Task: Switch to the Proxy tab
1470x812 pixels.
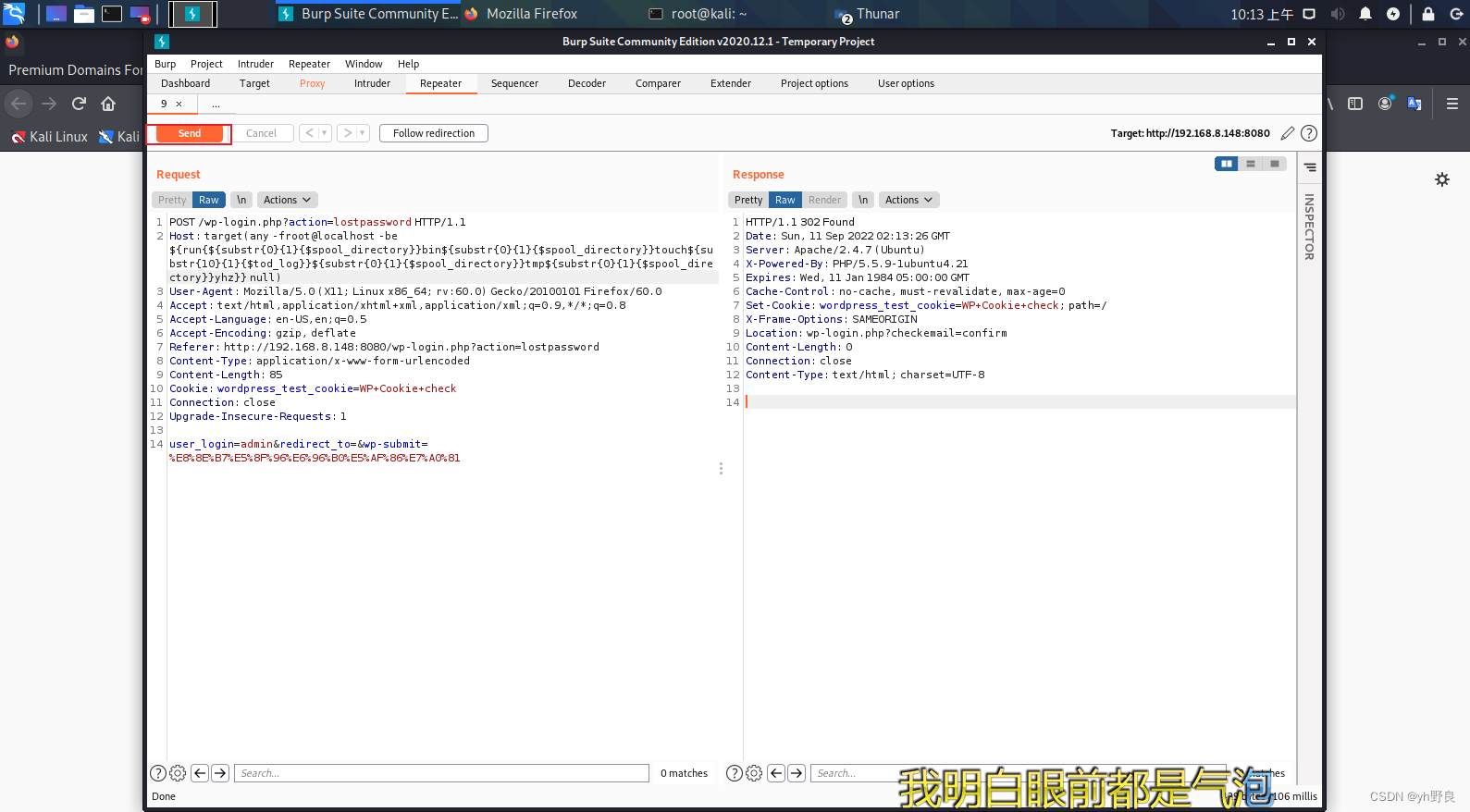Action: click(312, 83)
